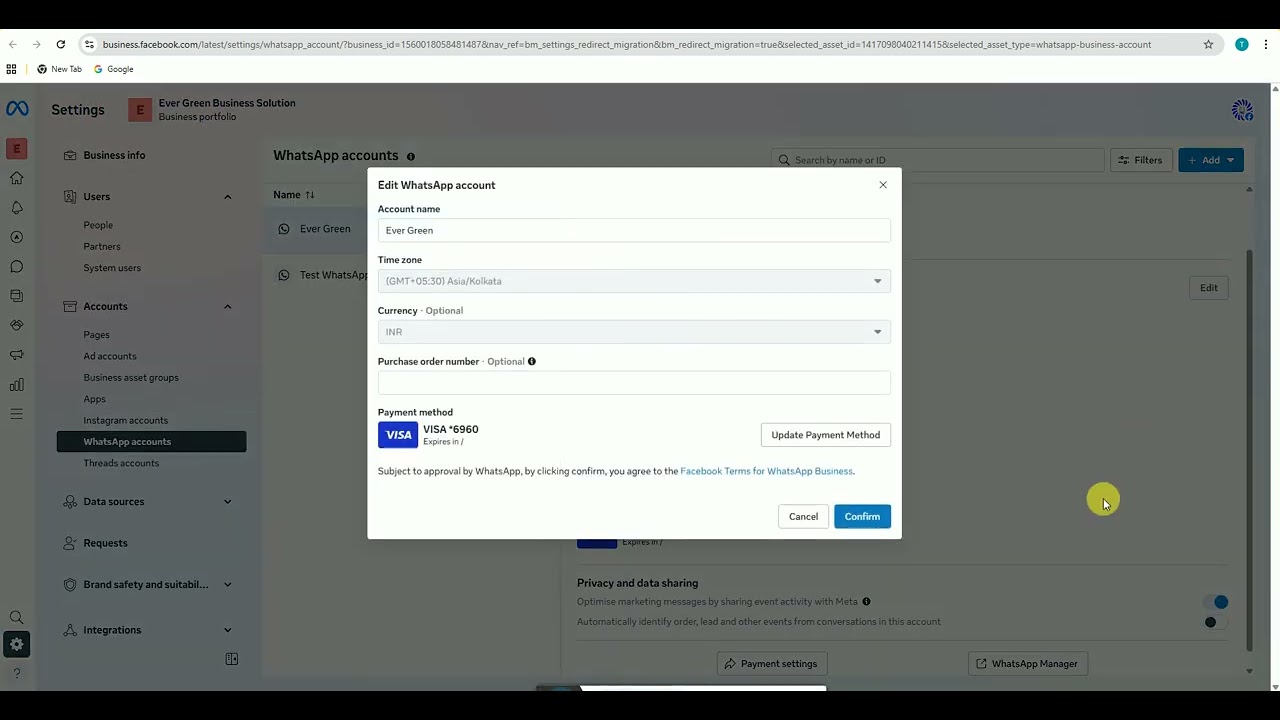This screenshot has height=720, width=1280.
Task: Open Payment settings button
Action: pos(771,664)
